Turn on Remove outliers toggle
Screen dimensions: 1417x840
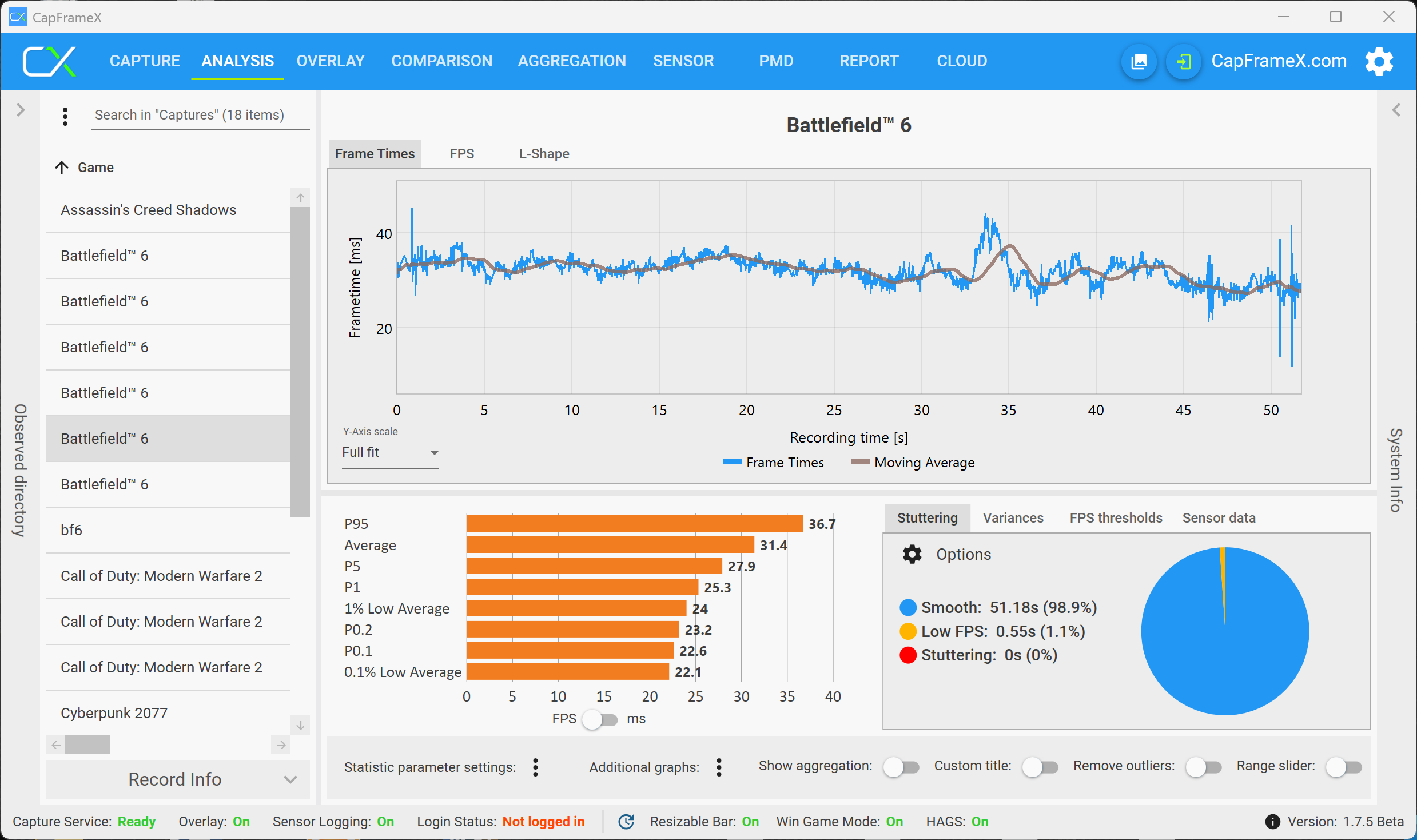pyautogui.click(x=1203, y=767)
